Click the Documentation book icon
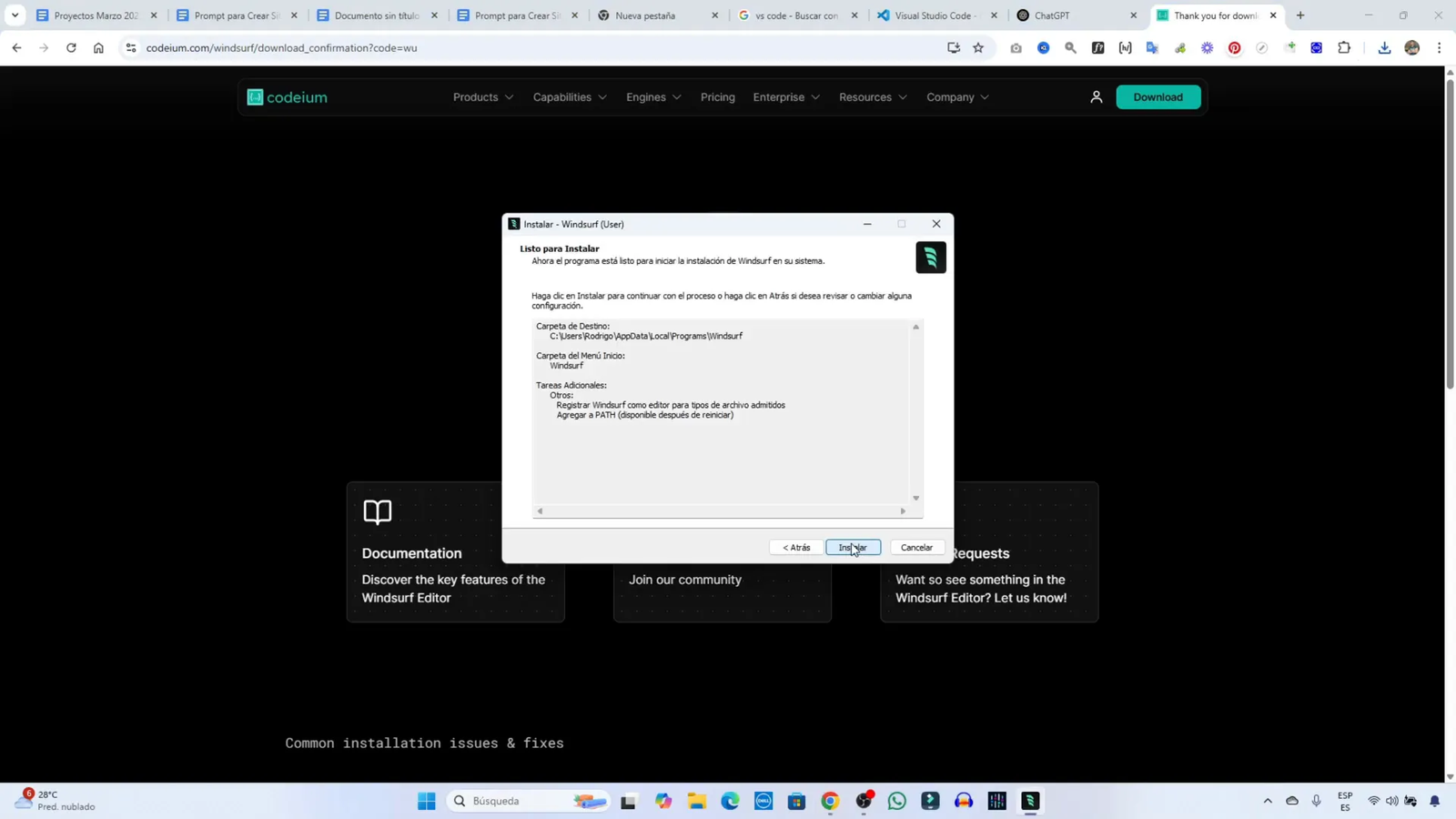The width and height of the screenshot is (1456, 819). [378, 511]
